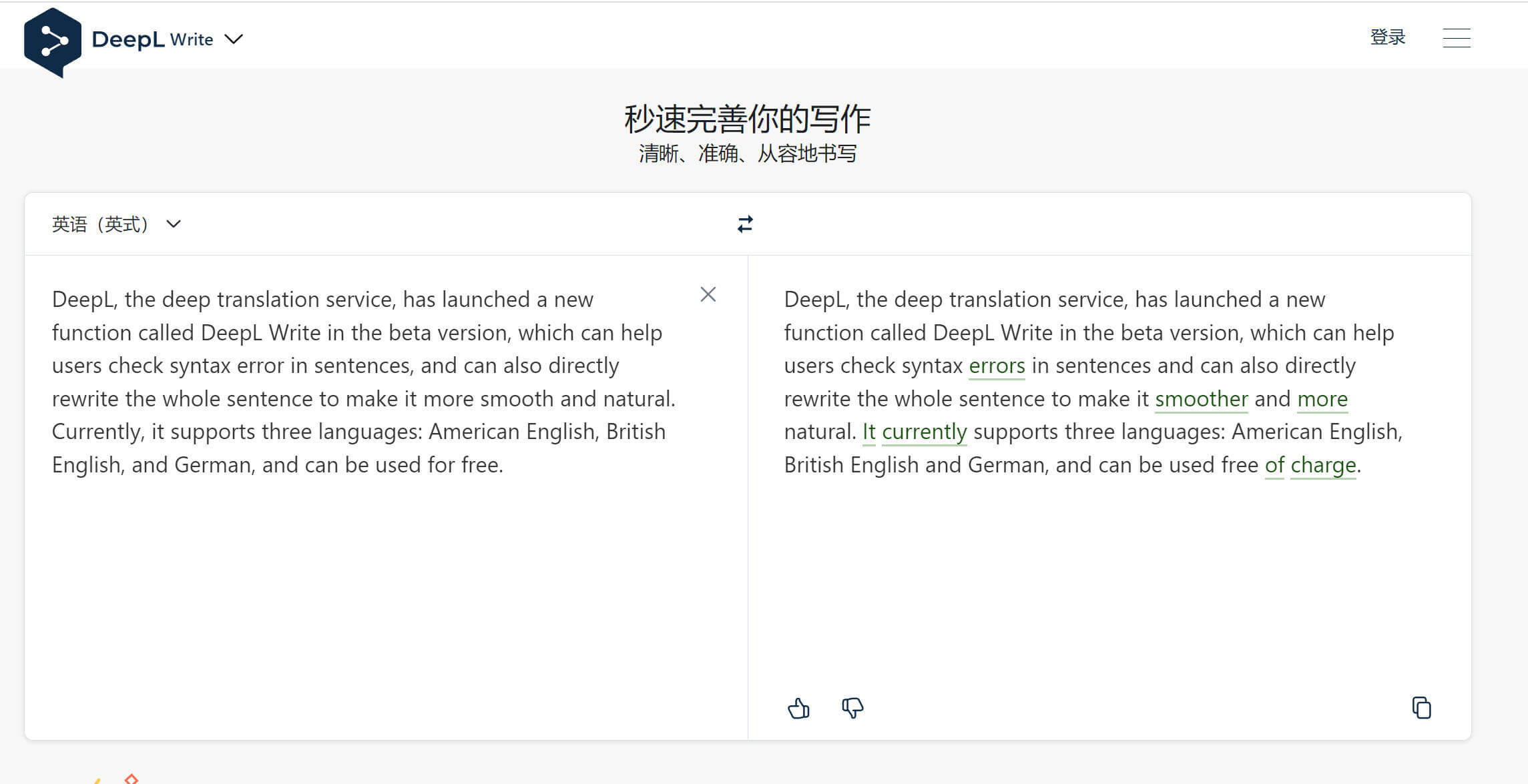Clear the source text with X
This screenshot has width=1528, height=784.
(x=708, y=295)
